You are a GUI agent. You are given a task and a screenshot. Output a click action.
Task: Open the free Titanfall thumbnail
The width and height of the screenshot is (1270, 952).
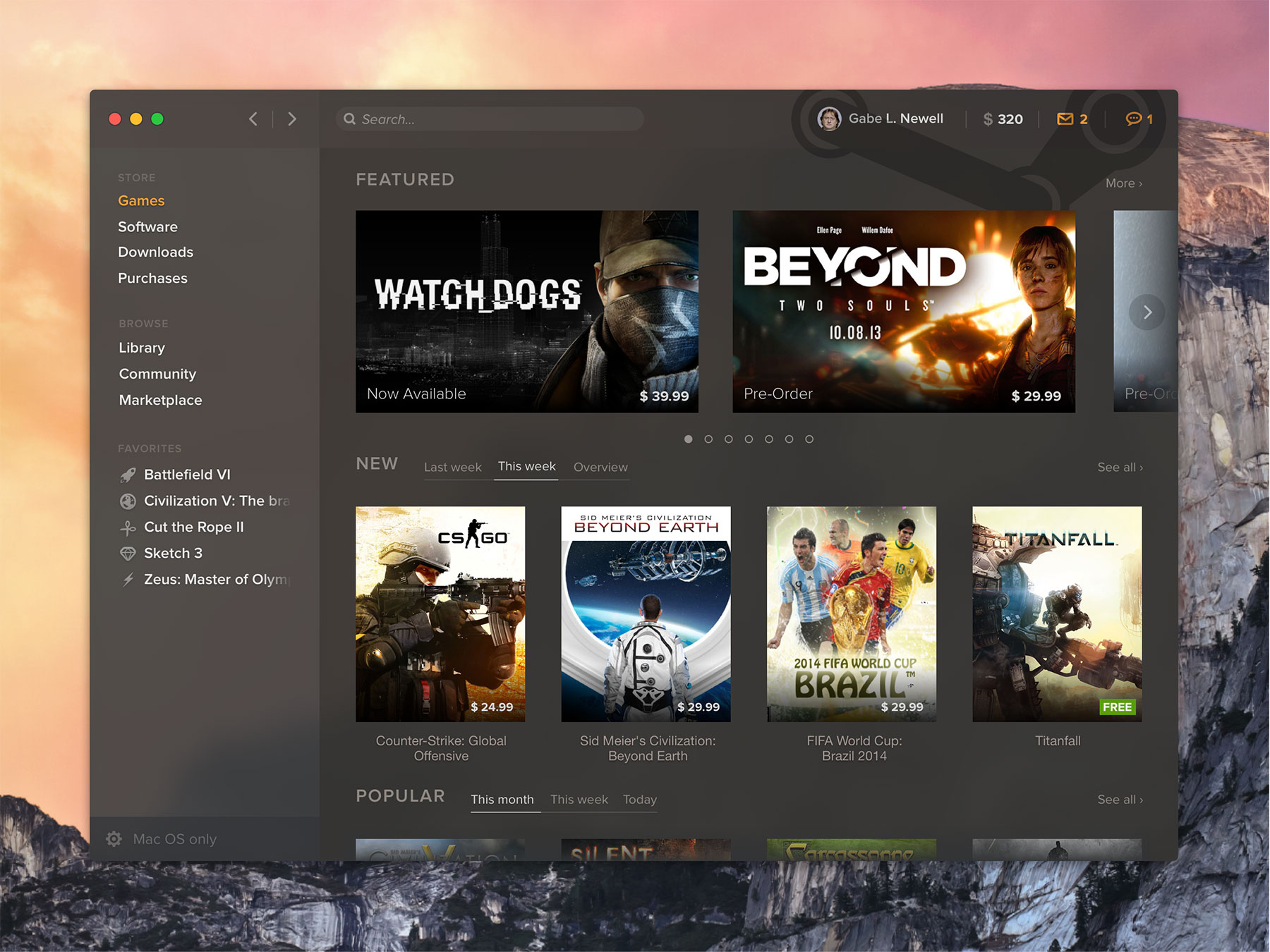click(x=1057, y=614)
